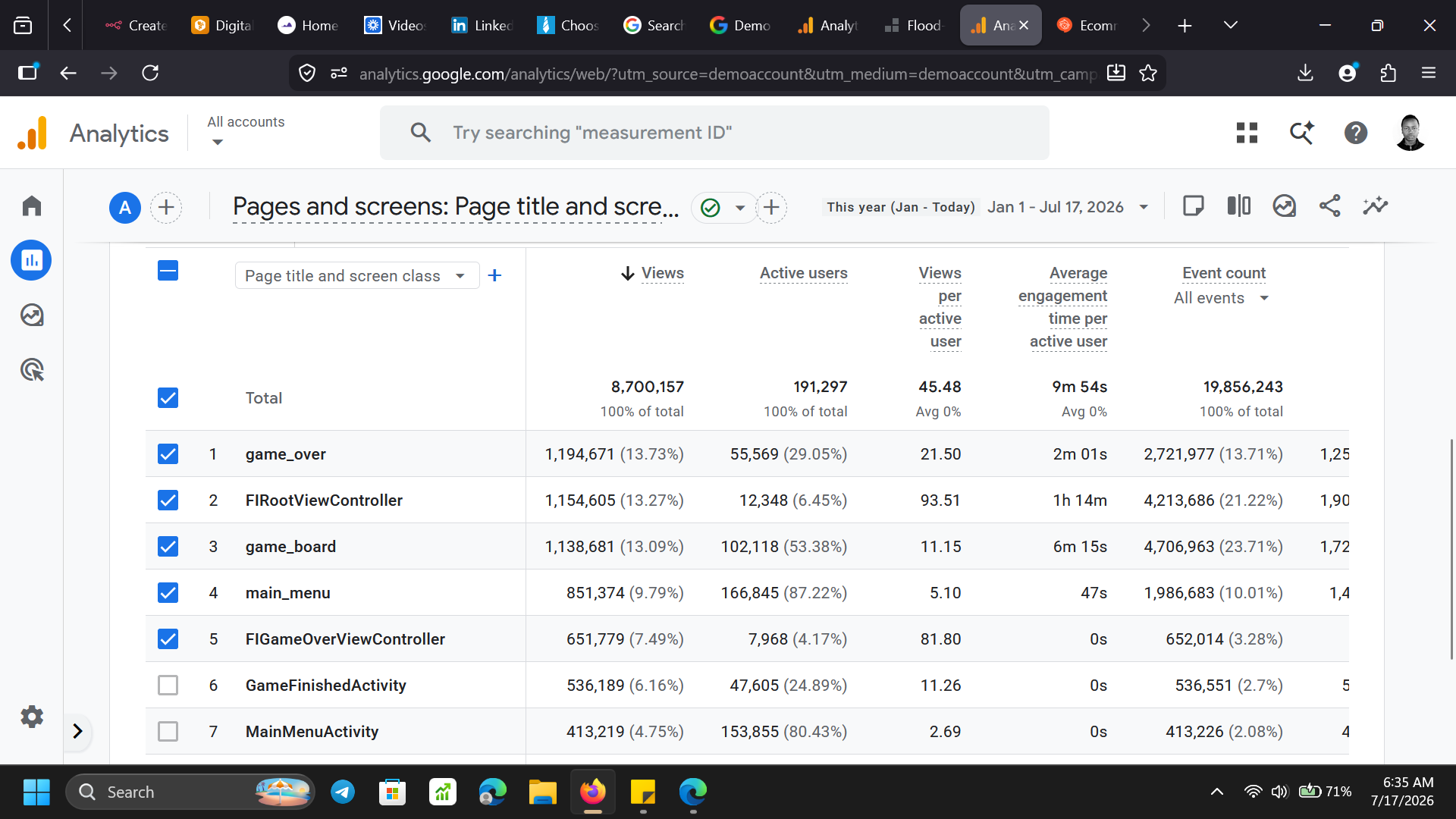This screenshot has height=819, width=1456.
Task: Bookmark this page with the star icon
Action: [x=1148, y=73]
